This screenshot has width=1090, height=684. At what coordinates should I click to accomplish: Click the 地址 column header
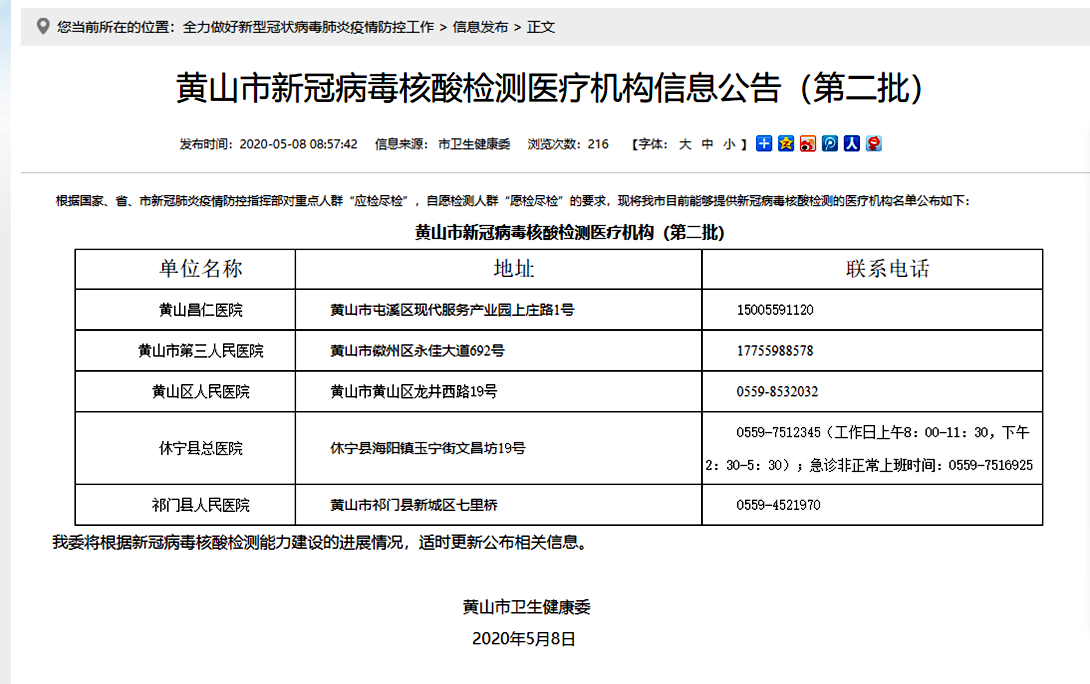point(498,269)
